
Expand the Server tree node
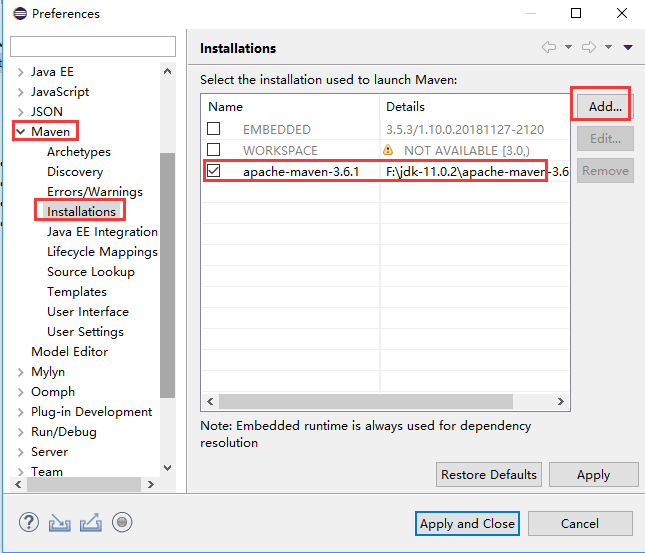point(21,452)
